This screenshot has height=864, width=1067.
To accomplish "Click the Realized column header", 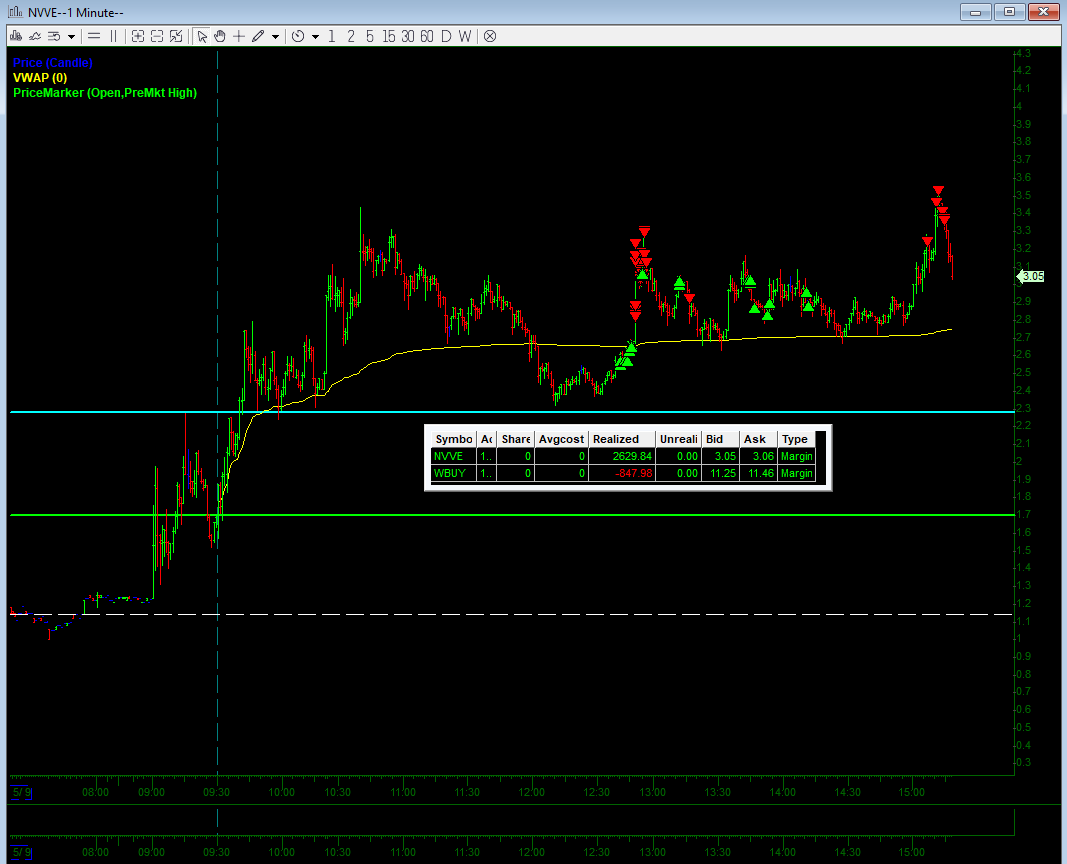I will point(622,439).
